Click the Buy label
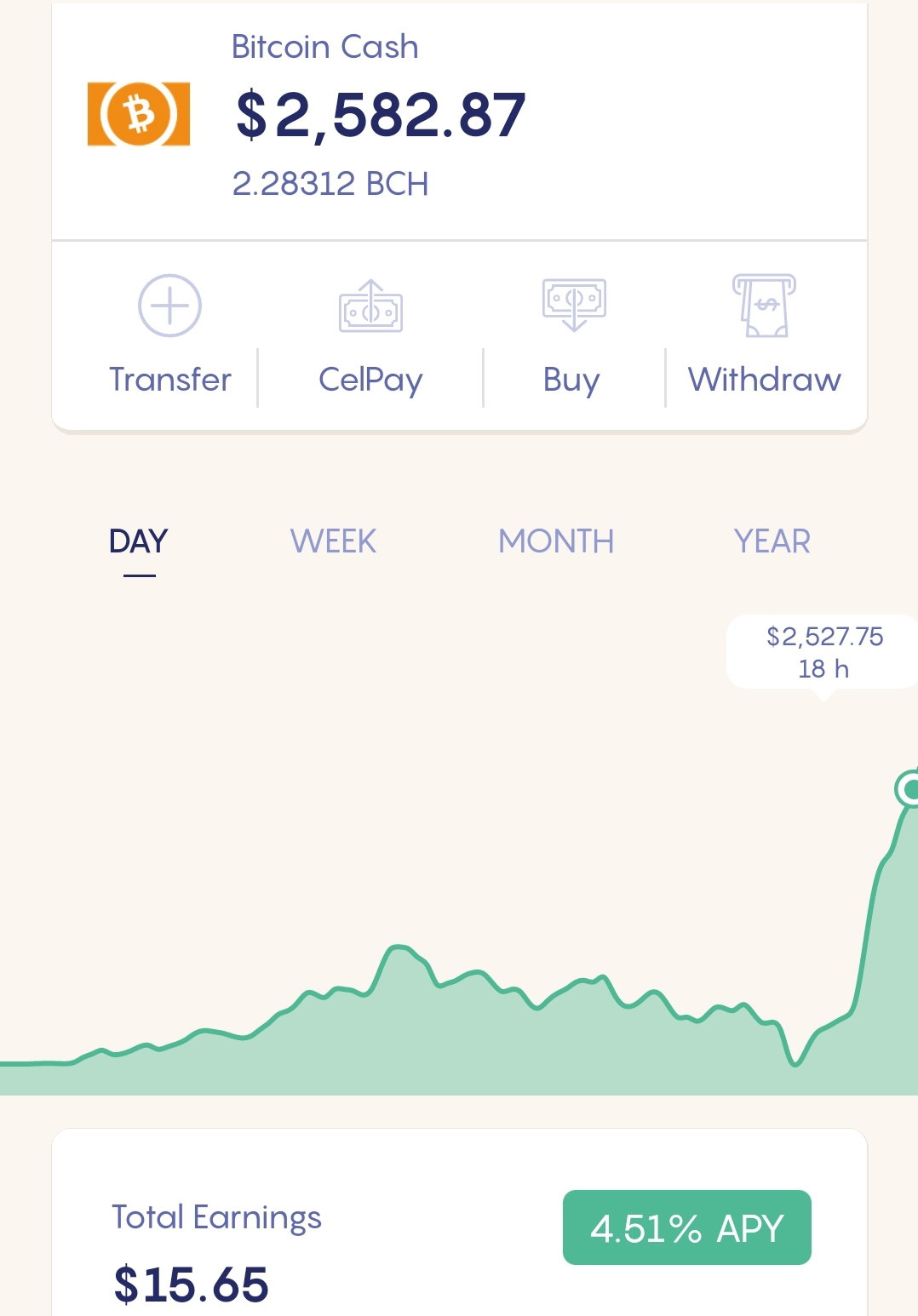Image resolution: width=918 pixels, height=1316 pixels. [571, 380]
